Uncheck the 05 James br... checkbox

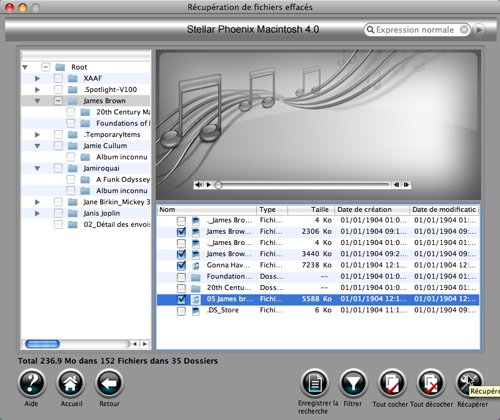181,299
